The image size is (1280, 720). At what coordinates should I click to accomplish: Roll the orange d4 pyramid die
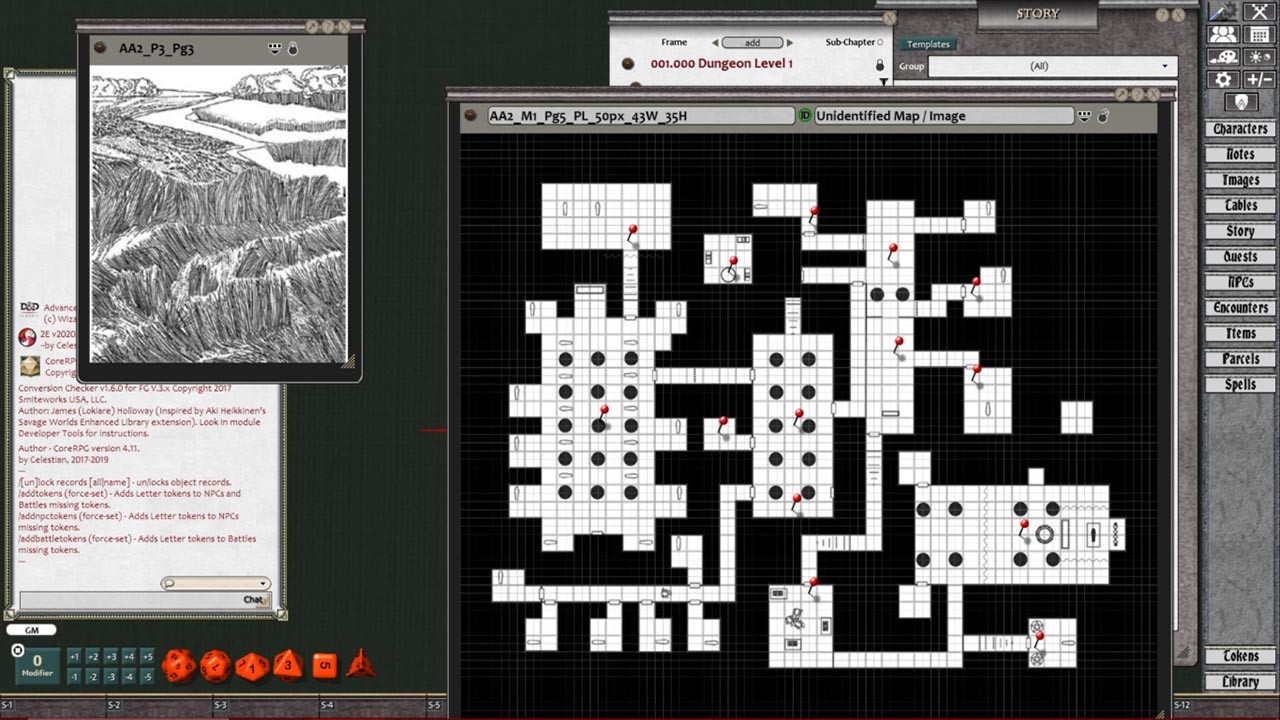360,663
